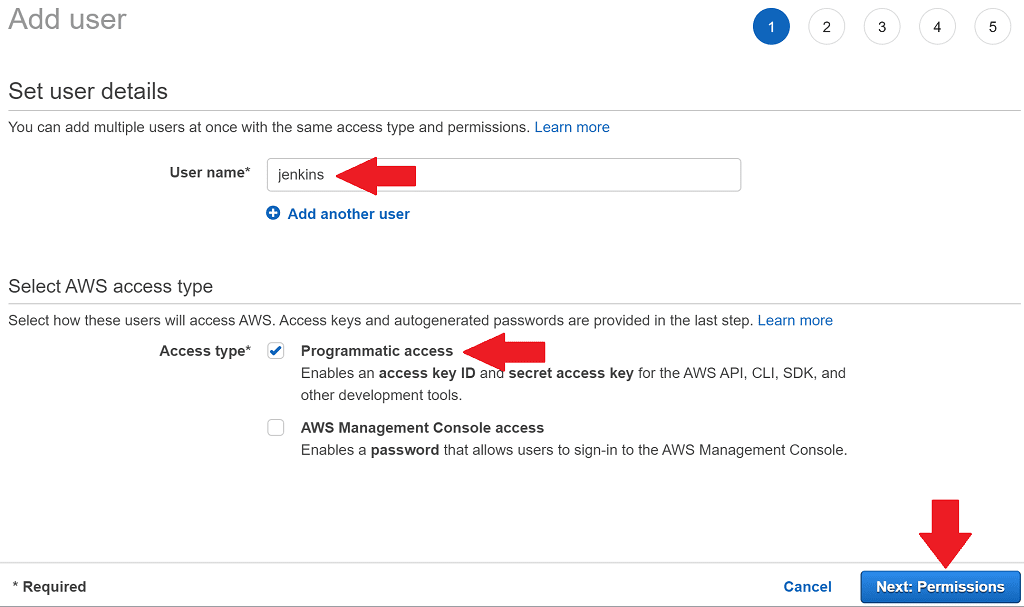
Task: Open step 4 of the Add user wizard
Action: 937,26
